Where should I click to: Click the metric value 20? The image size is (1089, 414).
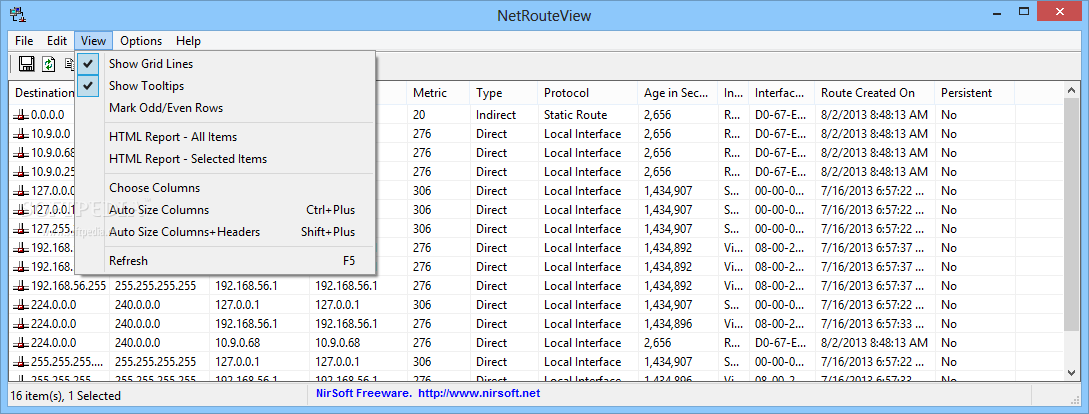click(x=419, y=115)
